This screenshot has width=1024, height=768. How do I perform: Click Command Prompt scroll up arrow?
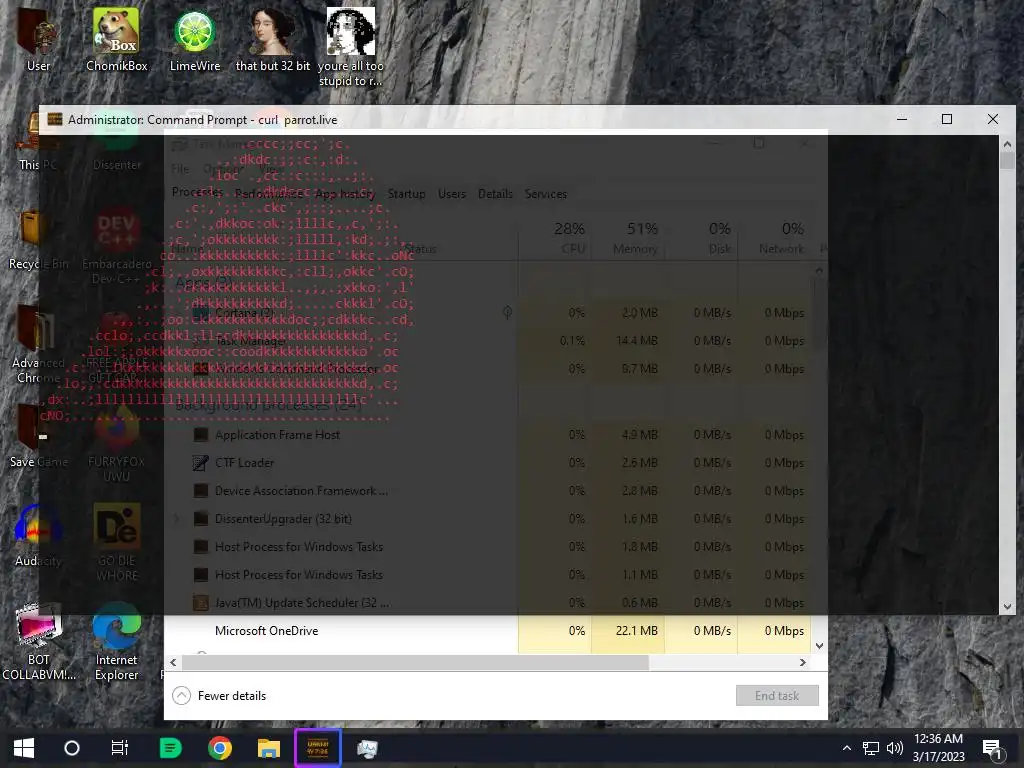1007,144
